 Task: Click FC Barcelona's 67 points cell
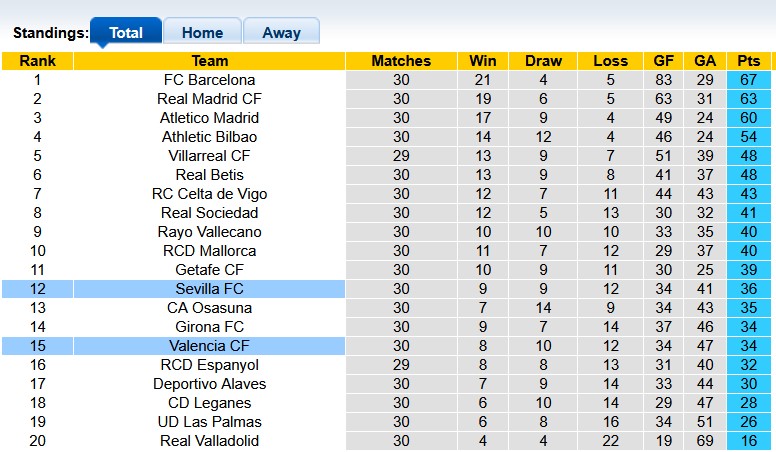tap(749, 80)
